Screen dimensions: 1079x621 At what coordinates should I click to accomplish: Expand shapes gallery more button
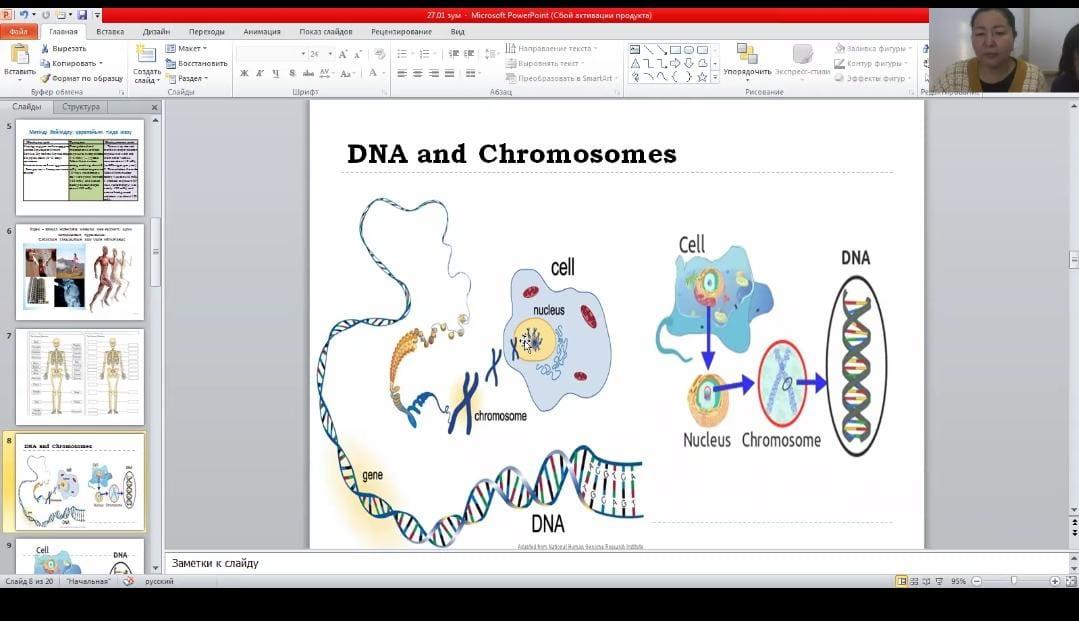click(x=716, y=78)
